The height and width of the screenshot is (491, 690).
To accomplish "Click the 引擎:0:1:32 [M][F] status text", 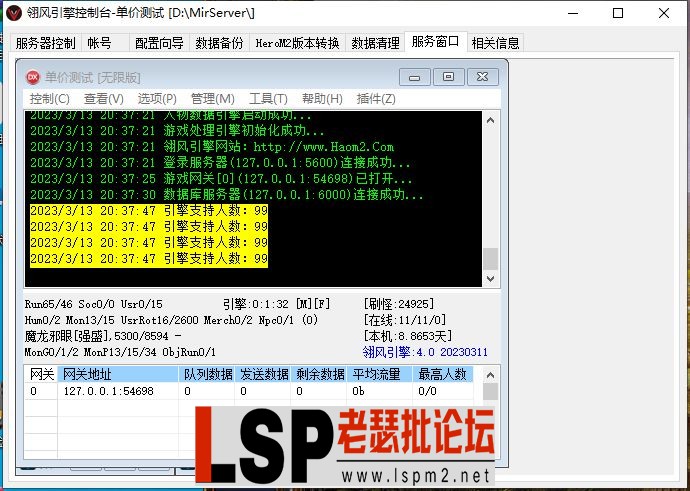I will coord(276,304).
